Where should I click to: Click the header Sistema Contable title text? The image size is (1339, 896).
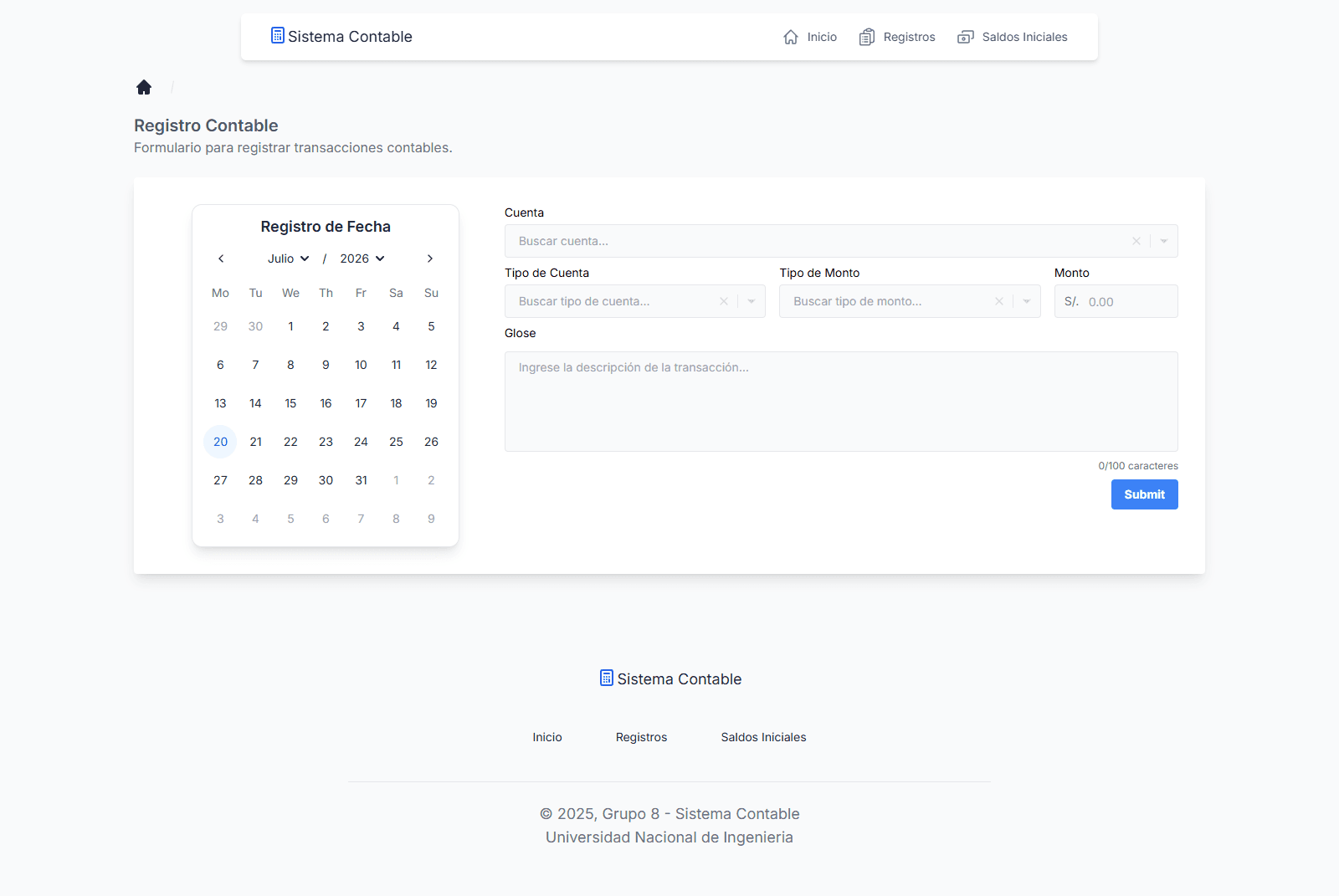tap(350, 37)
